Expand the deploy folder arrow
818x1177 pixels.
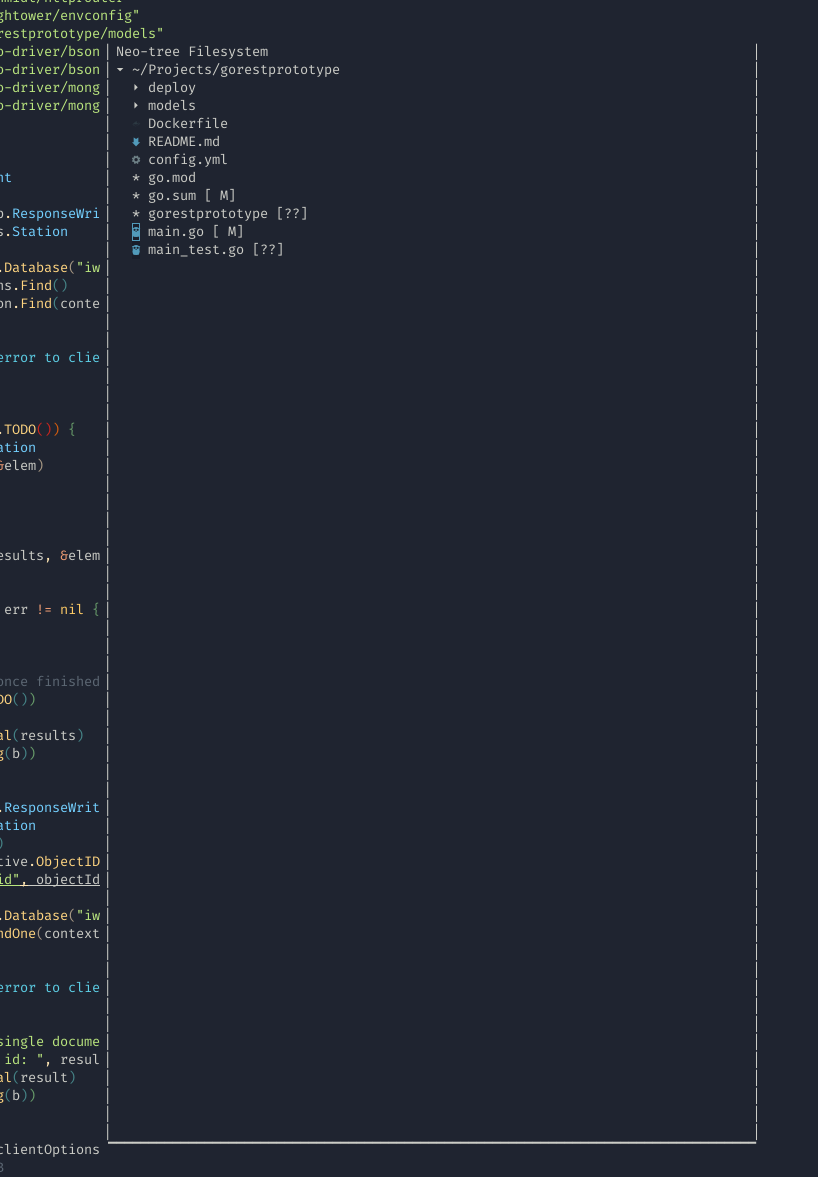(x=136, y=88)
